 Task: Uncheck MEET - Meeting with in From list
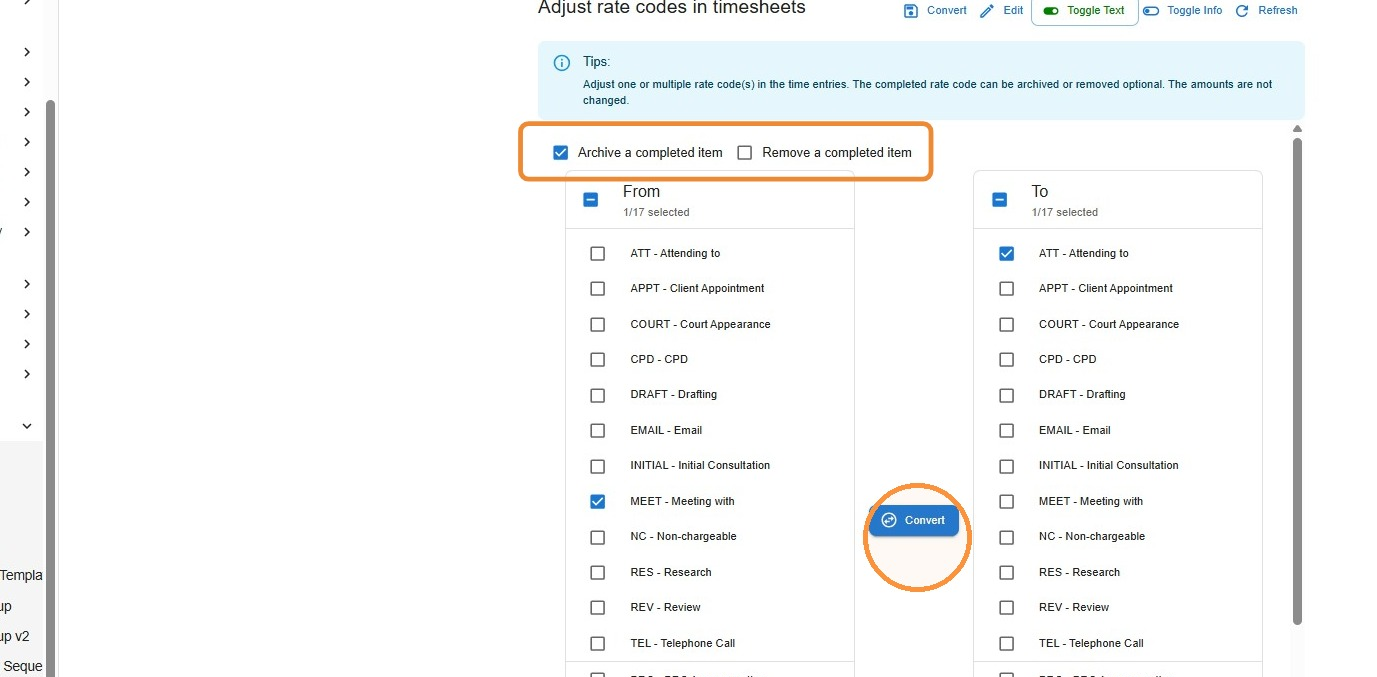(x=598, y=502)
